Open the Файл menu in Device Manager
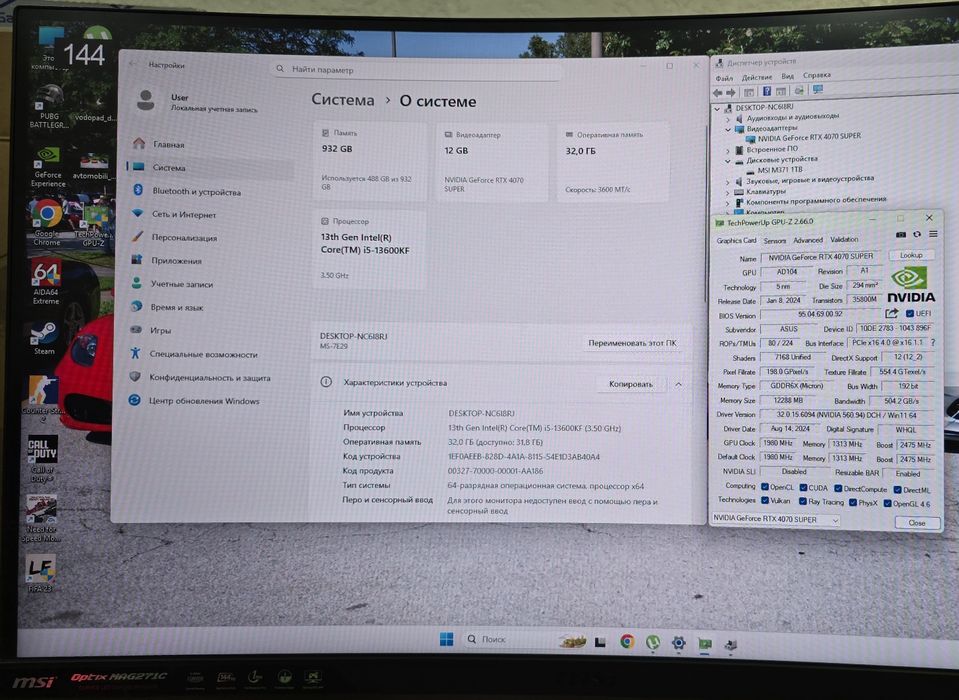This screenshot has width=959, height=700. pyautogui.click(x=724, y=78)
